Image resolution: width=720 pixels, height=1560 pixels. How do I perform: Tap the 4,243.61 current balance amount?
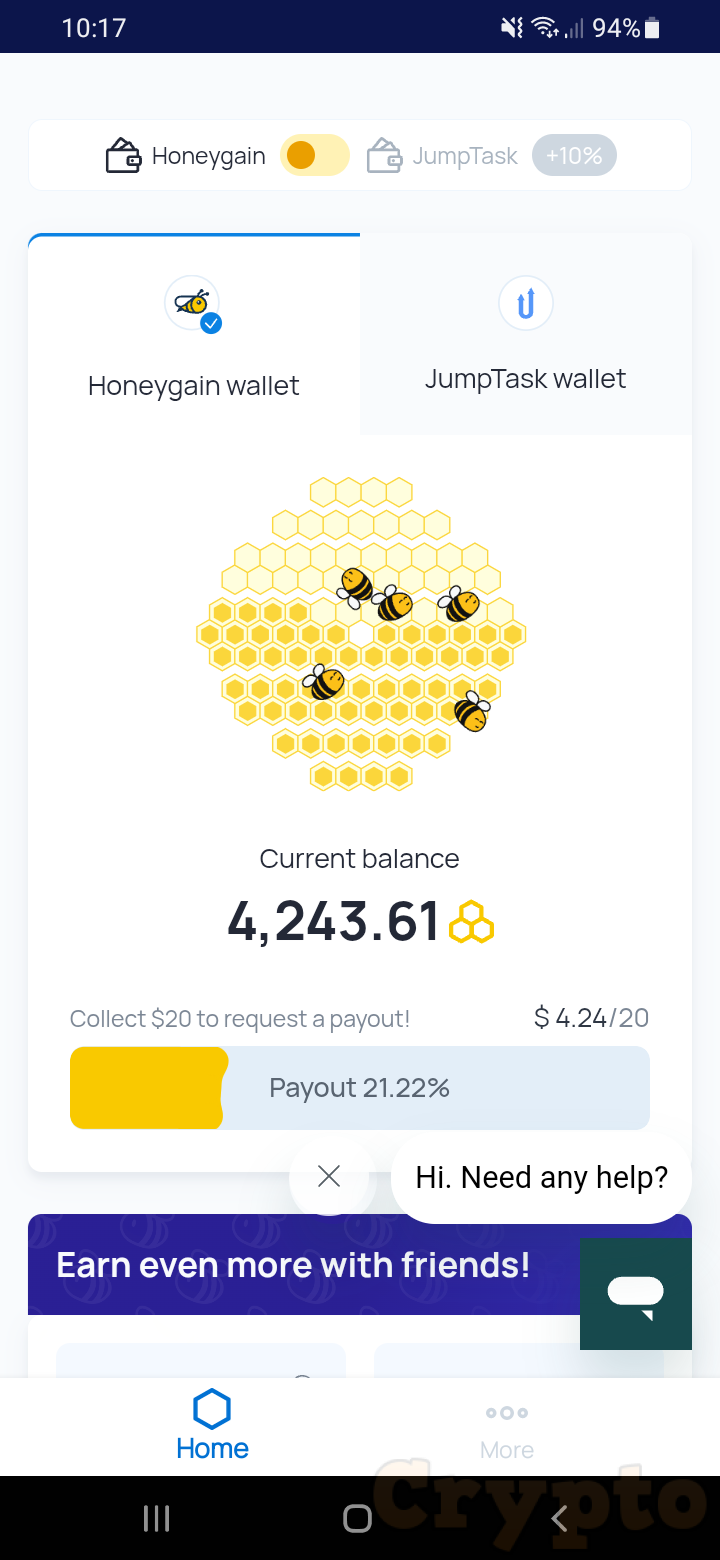pyautogui.click(x=334, y=921)
